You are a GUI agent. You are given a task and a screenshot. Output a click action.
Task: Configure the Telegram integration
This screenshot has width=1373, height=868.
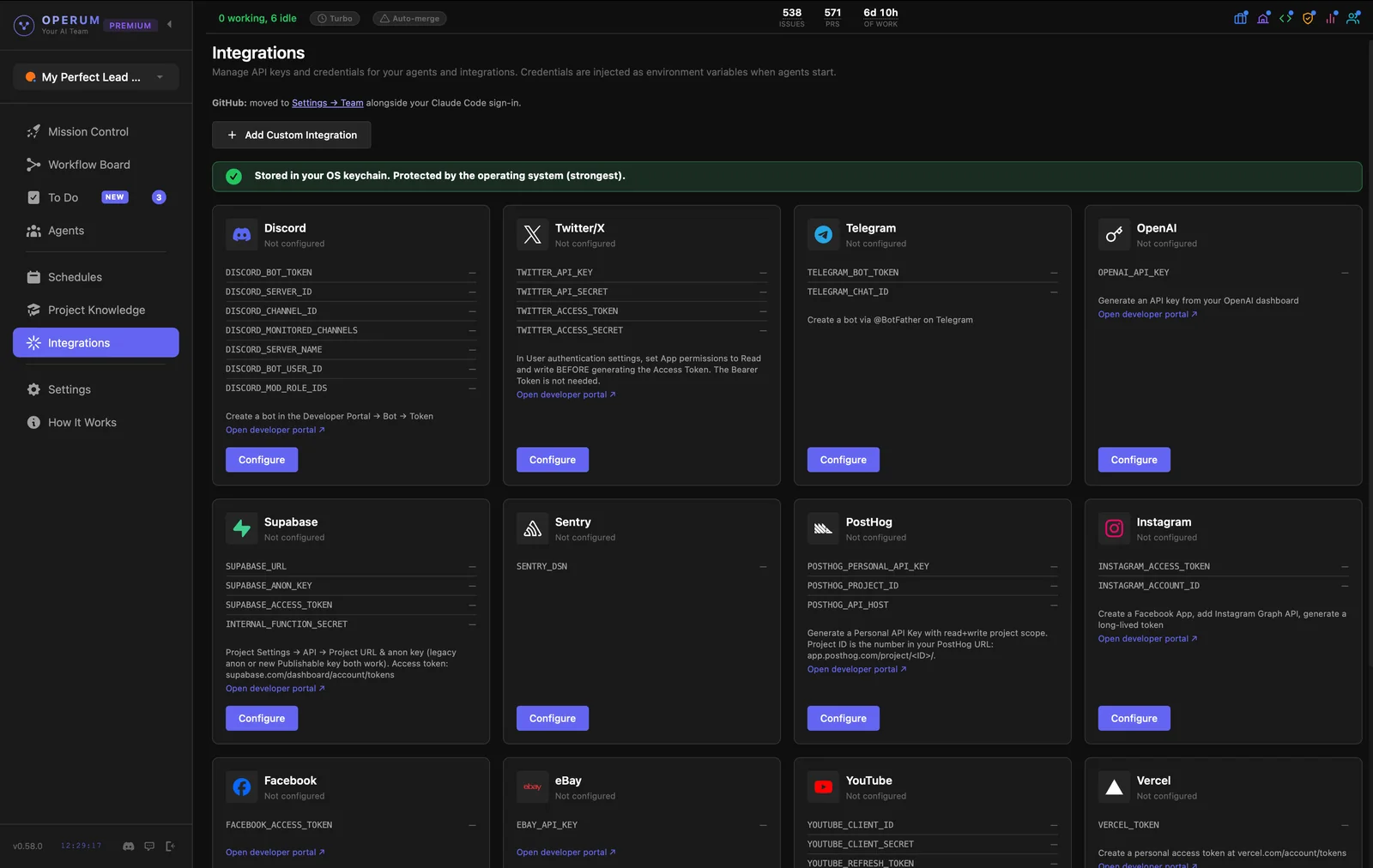[x=844, y=460]
